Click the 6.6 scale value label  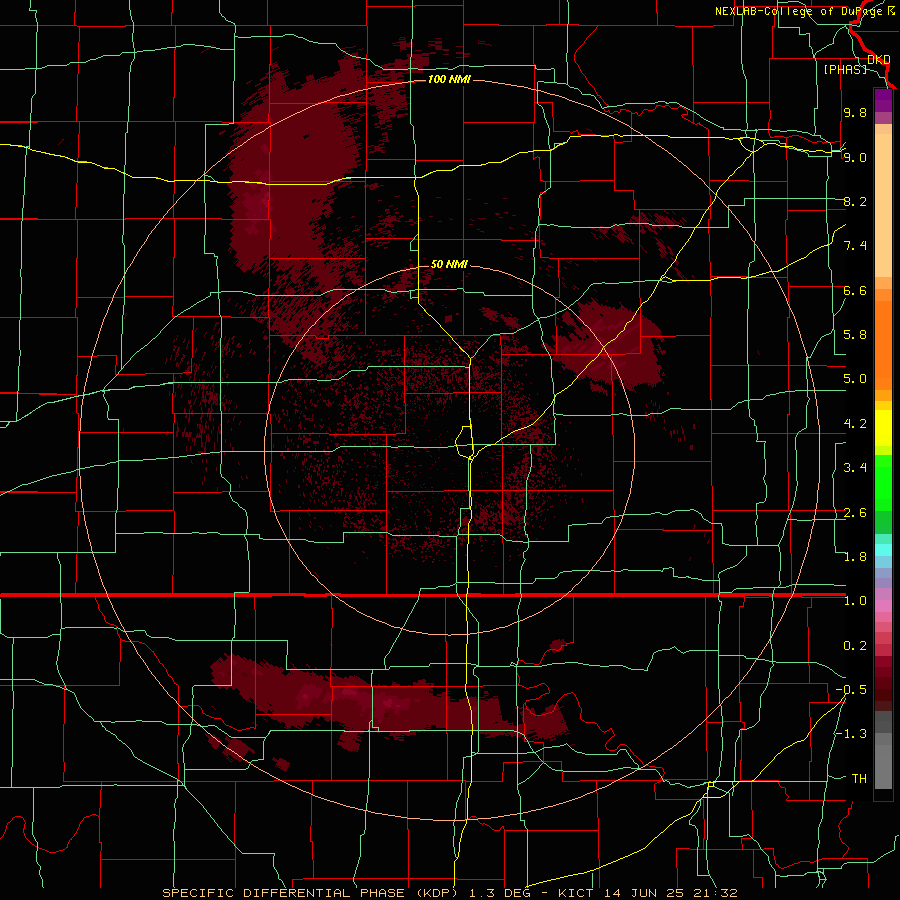pos(855,290)
